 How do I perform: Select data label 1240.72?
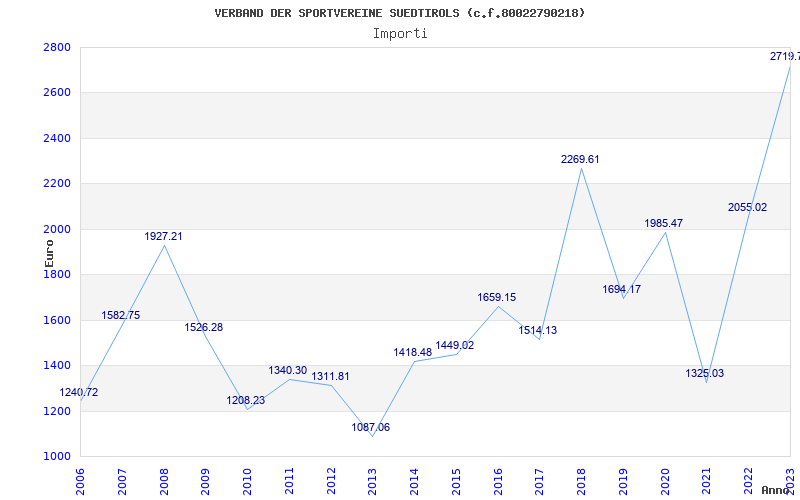tap(79, 392)
